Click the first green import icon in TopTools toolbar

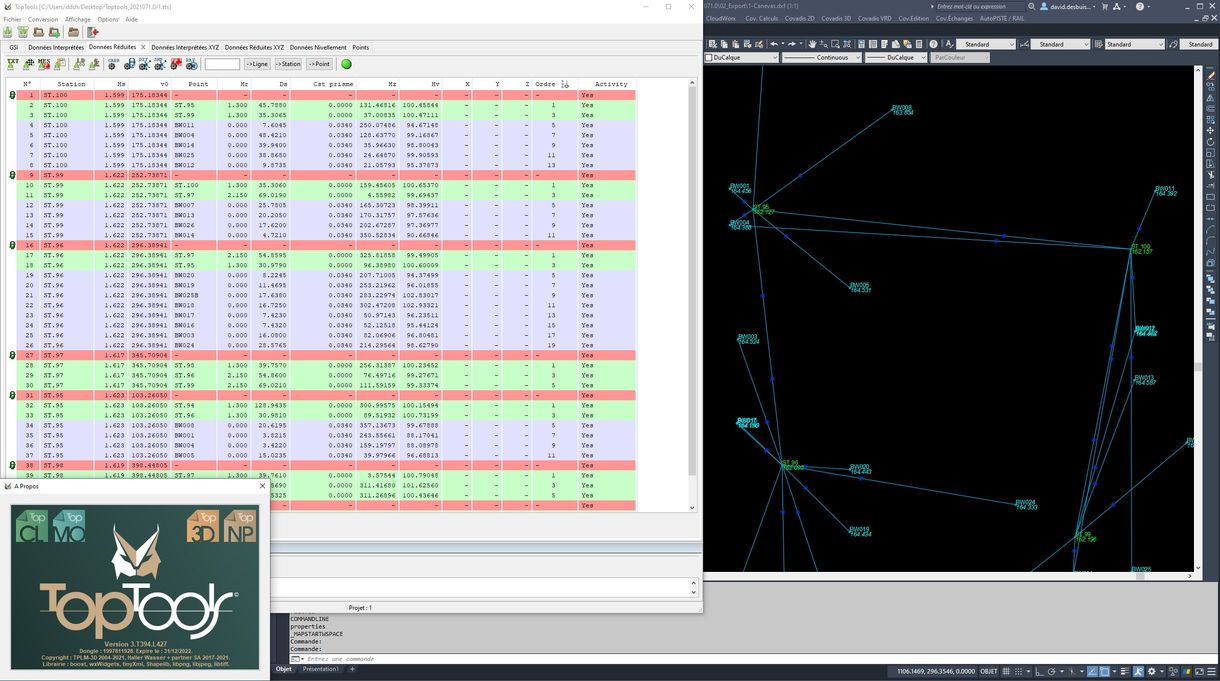click(8, 32)
